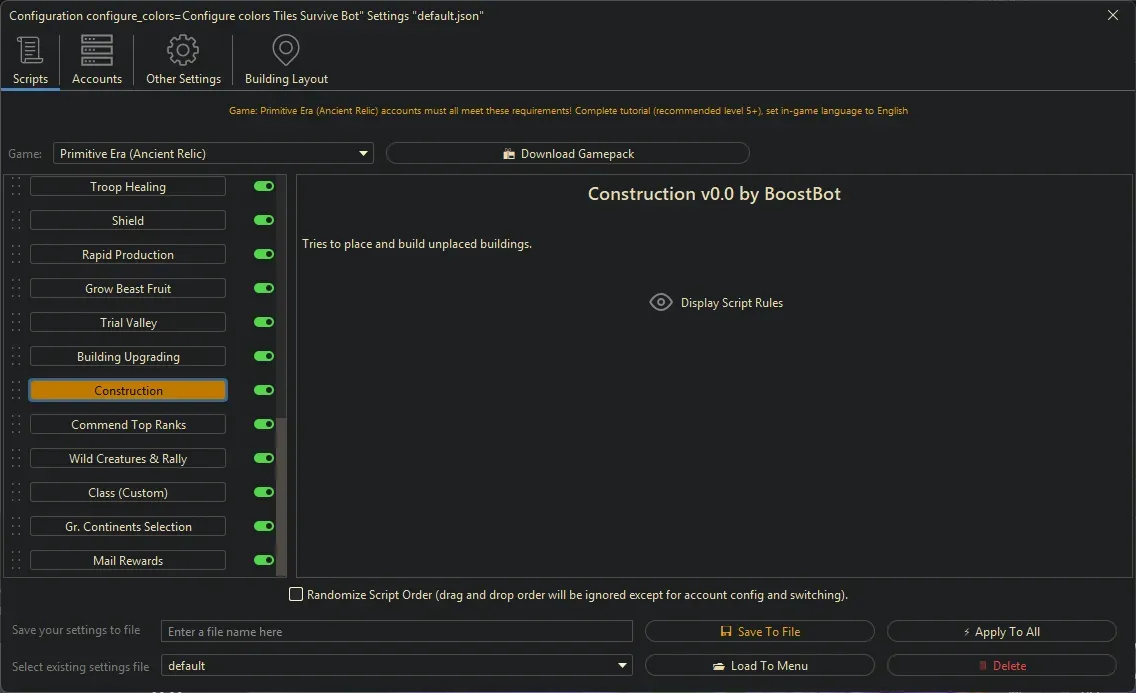1136x693 pixels.
Task: Select the Grow Beast Fruit script
Action: pyautogui.click(x=128, y=289)
